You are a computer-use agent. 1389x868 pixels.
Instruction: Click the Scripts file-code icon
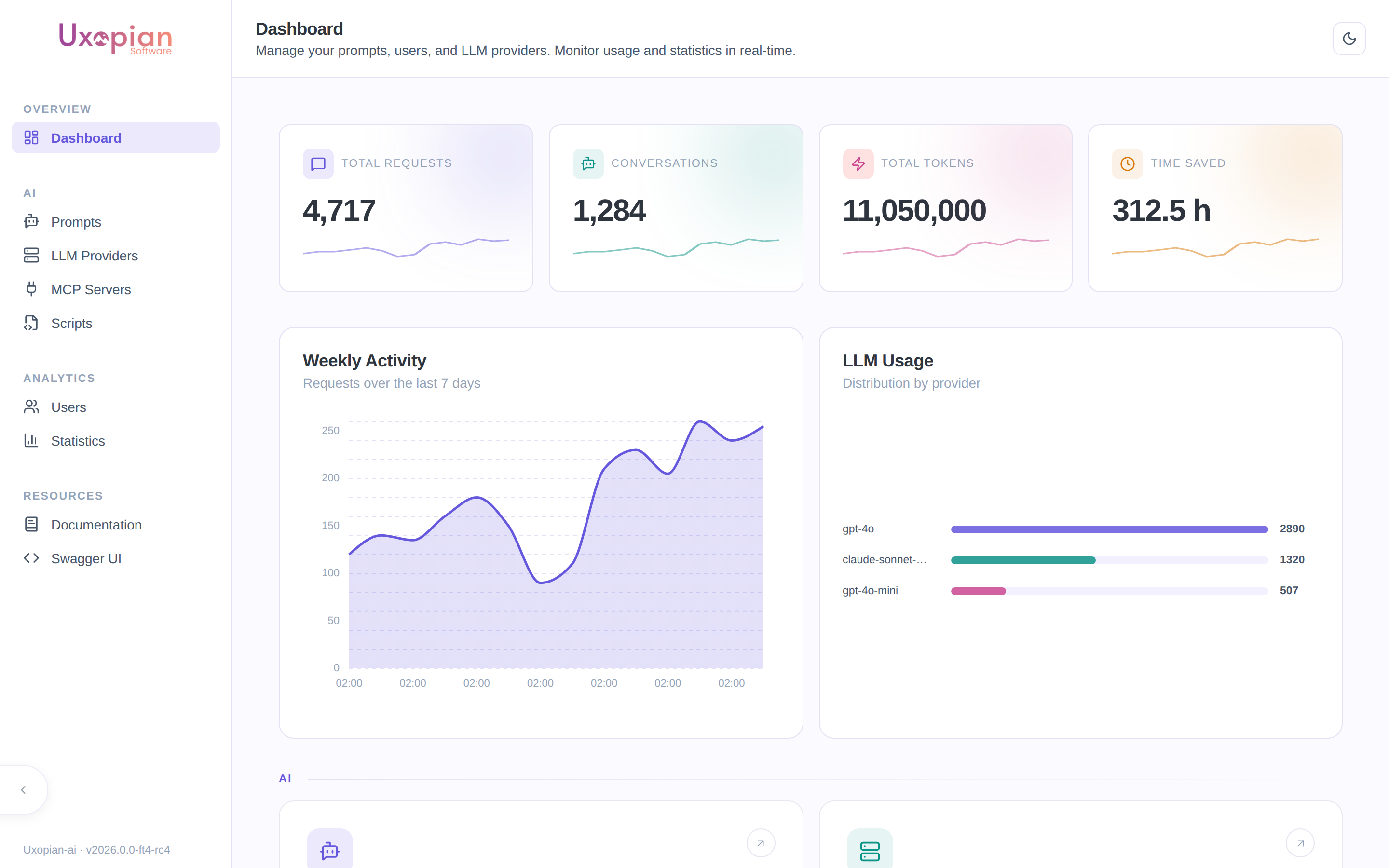tap(31, 323)
